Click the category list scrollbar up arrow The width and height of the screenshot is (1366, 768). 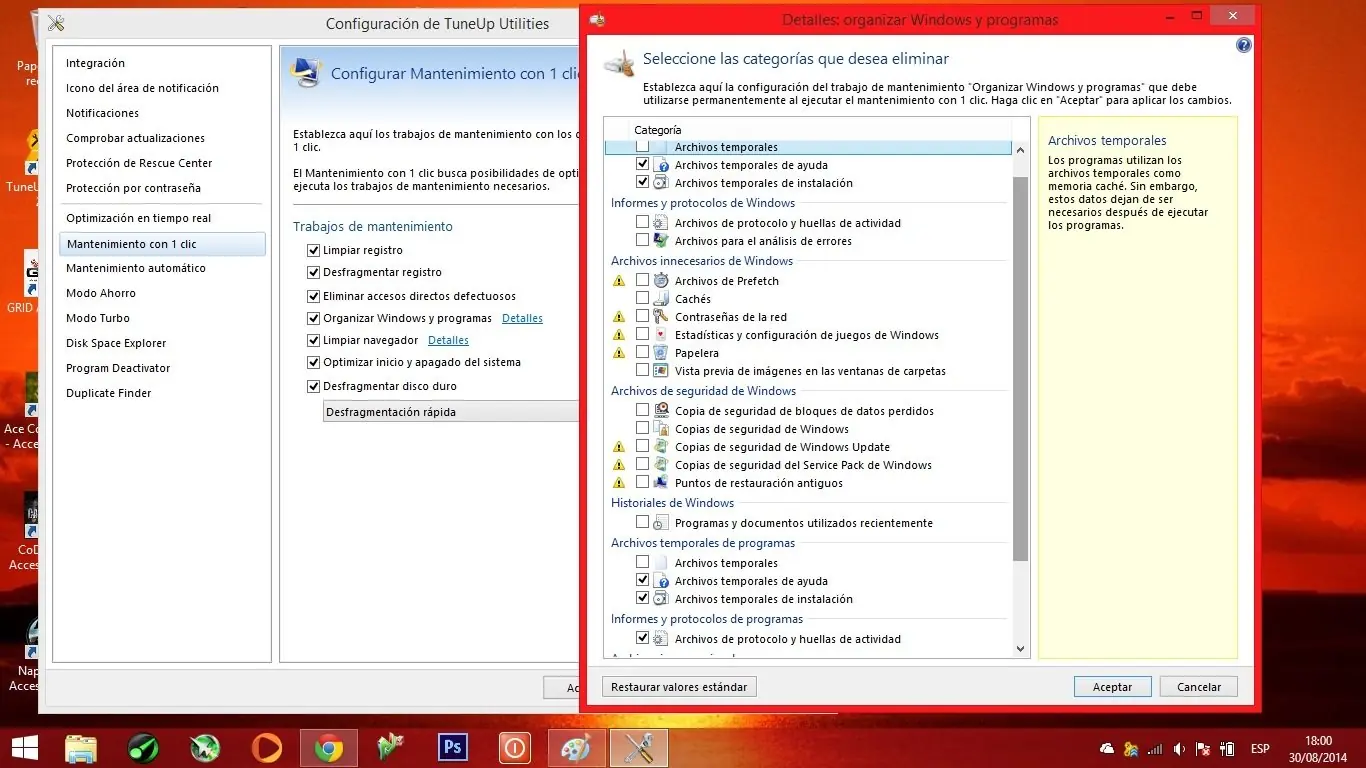[1021, 150]
